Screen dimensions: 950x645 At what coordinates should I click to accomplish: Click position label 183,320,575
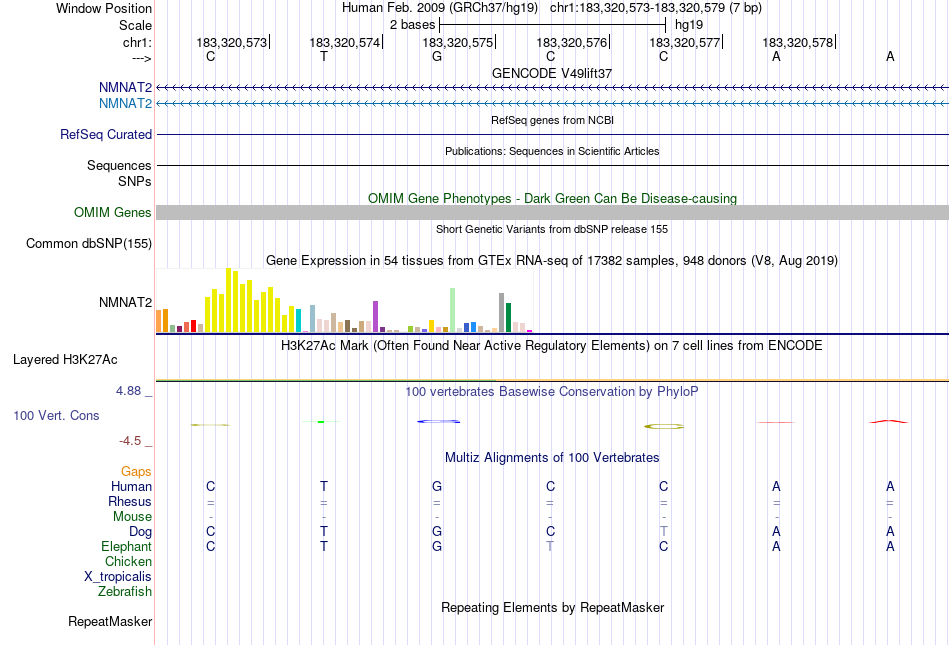point(457,42)
